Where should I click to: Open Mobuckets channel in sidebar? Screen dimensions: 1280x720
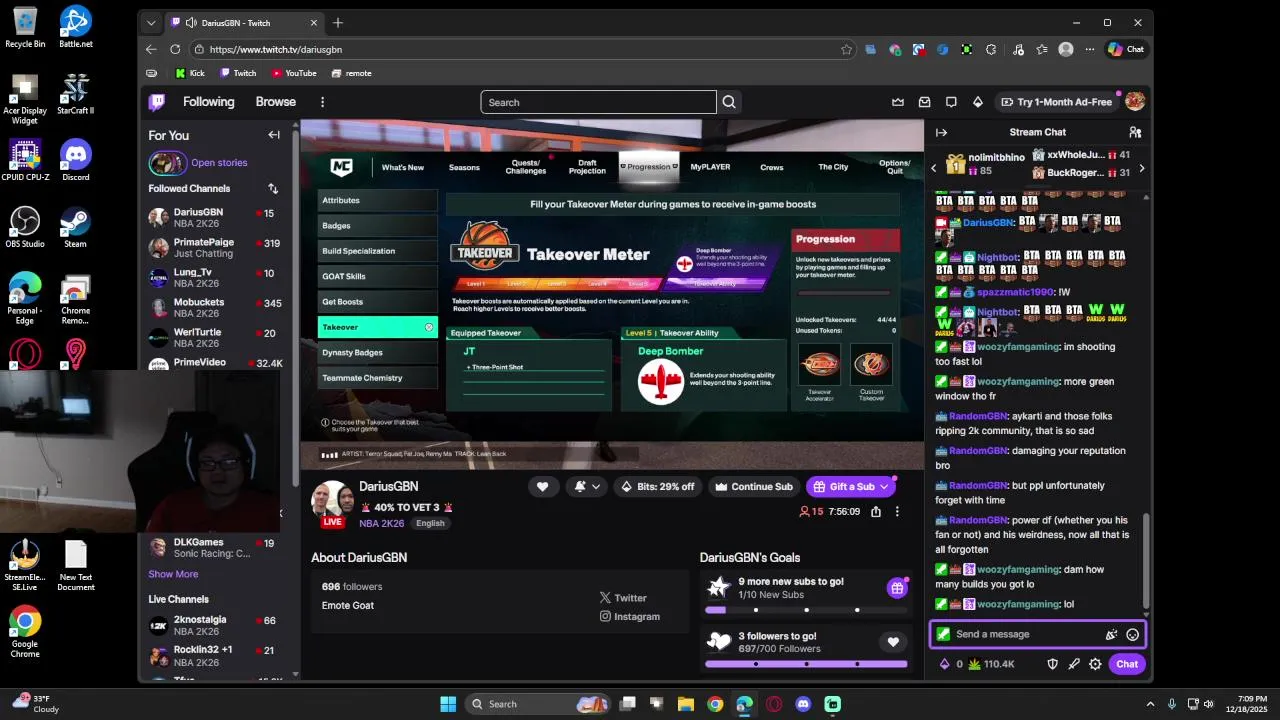215,307
